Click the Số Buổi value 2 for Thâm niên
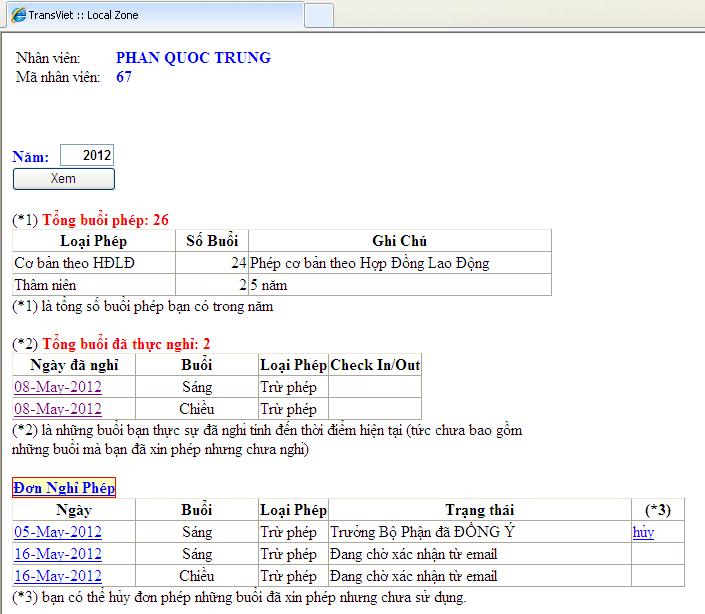The image size is (705, 614). [x=212, y=285]
